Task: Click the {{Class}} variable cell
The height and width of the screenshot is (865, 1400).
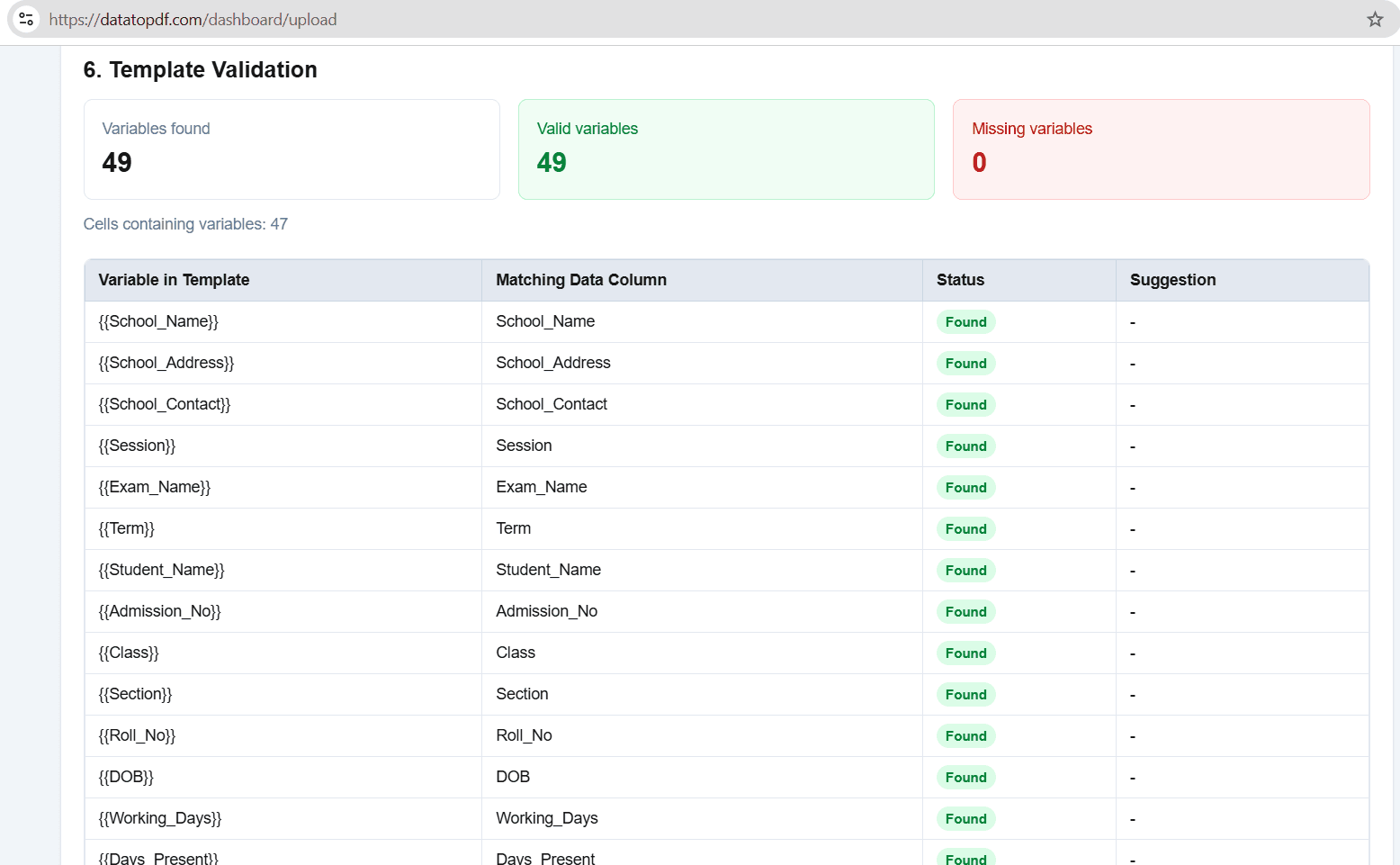Action: (x=283, y=653)
